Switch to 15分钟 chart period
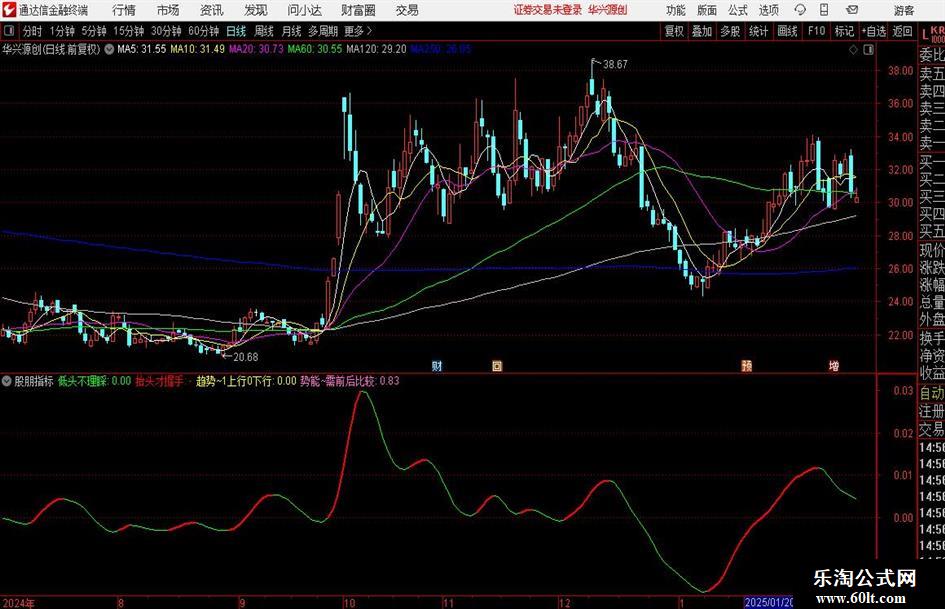Image resolution: width=945 pixels, height=609 pixels. [x=129, y=31]
